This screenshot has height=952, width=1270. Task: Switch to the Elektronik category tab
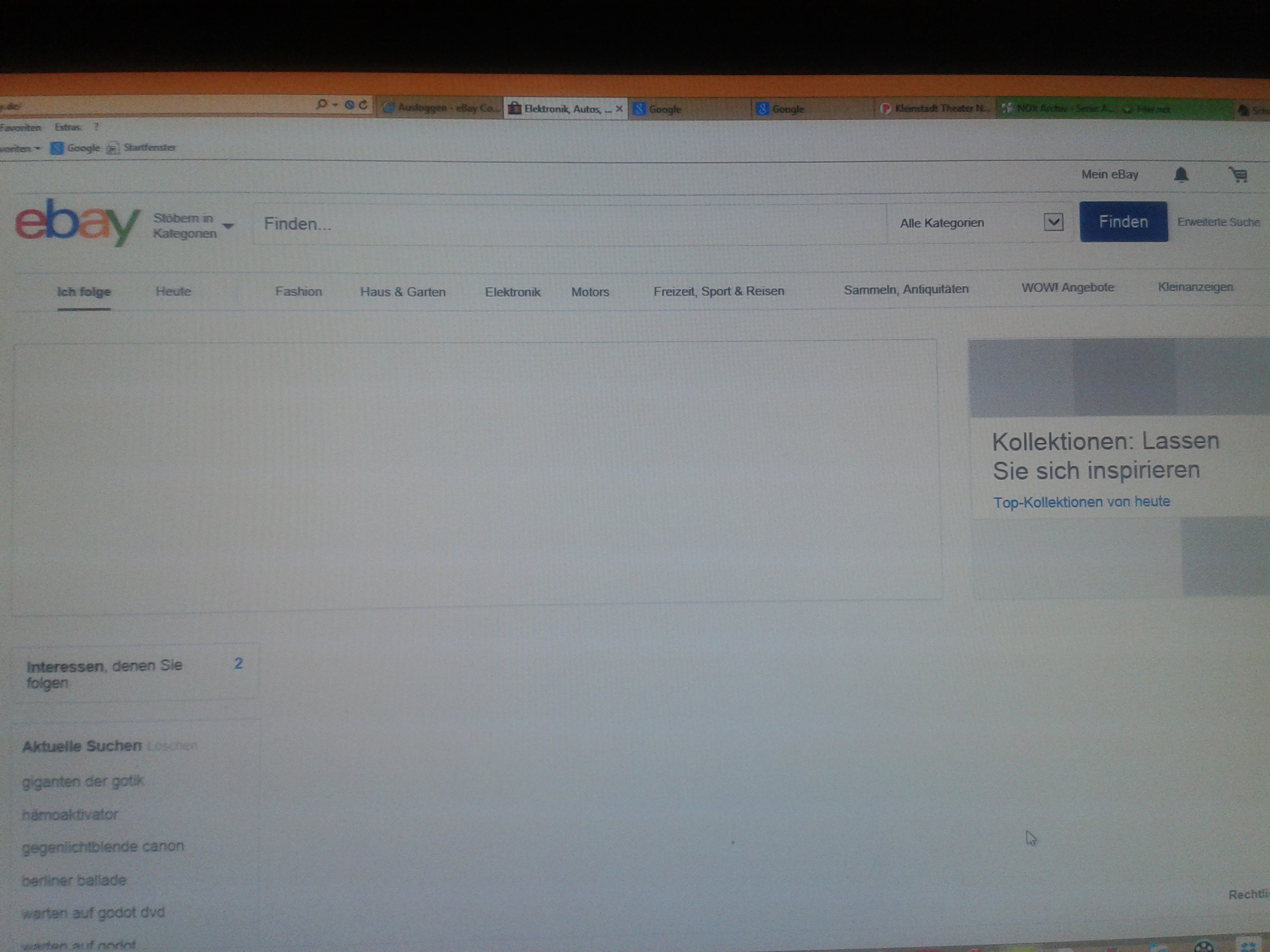coord(512,292)
